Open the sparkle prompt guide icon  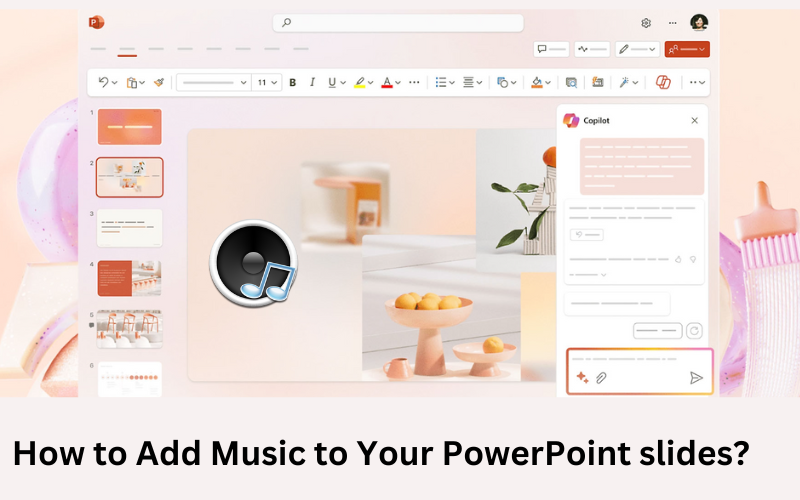point(582,378)
